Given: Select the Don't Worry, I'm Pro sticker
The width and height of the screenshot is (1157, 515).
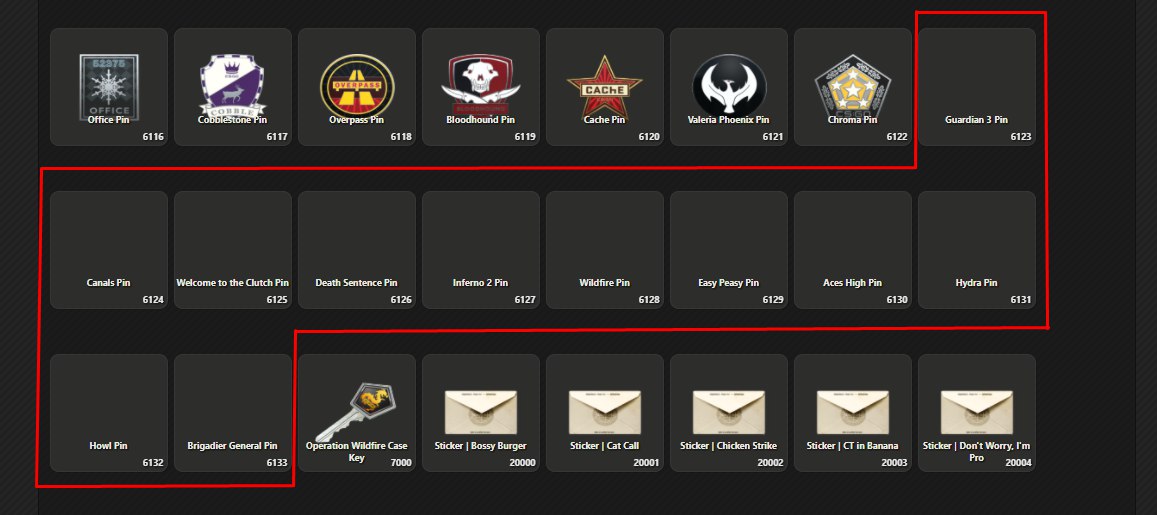Looking at the screenshot, I should [x=976, y=412].
